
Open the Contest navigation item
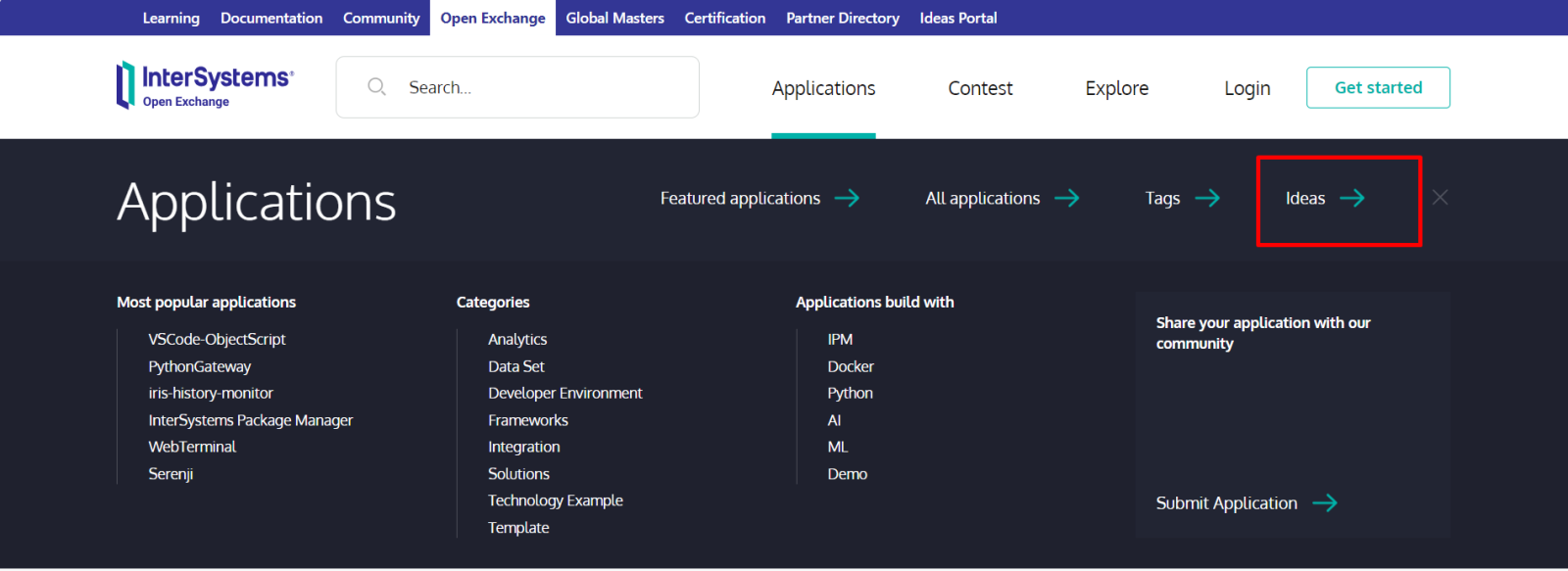tap(981, 88)
